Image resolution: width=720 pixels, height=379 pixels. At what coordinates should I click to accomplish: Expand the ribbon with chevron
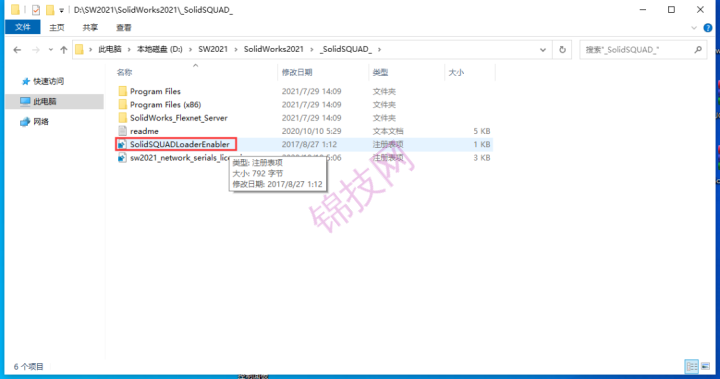pos(694,28)
